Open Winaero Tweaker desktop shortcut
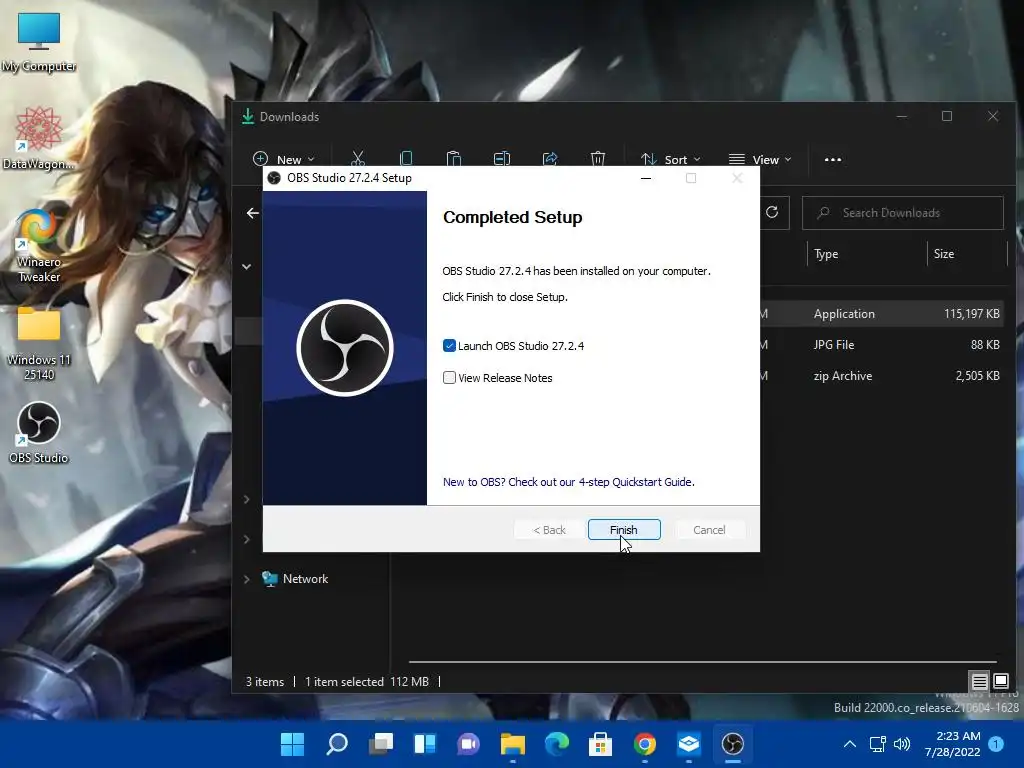This screenshot has height=768, width=1024. 39,245
